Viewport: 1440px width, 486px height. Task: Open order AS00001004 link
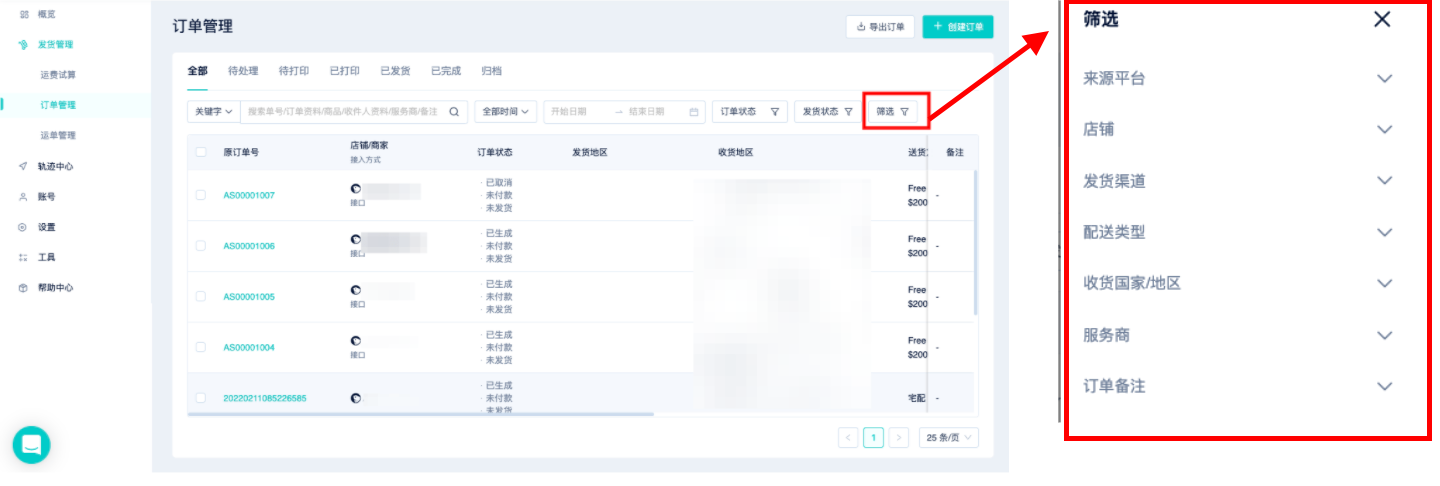[x=249, y=347]
